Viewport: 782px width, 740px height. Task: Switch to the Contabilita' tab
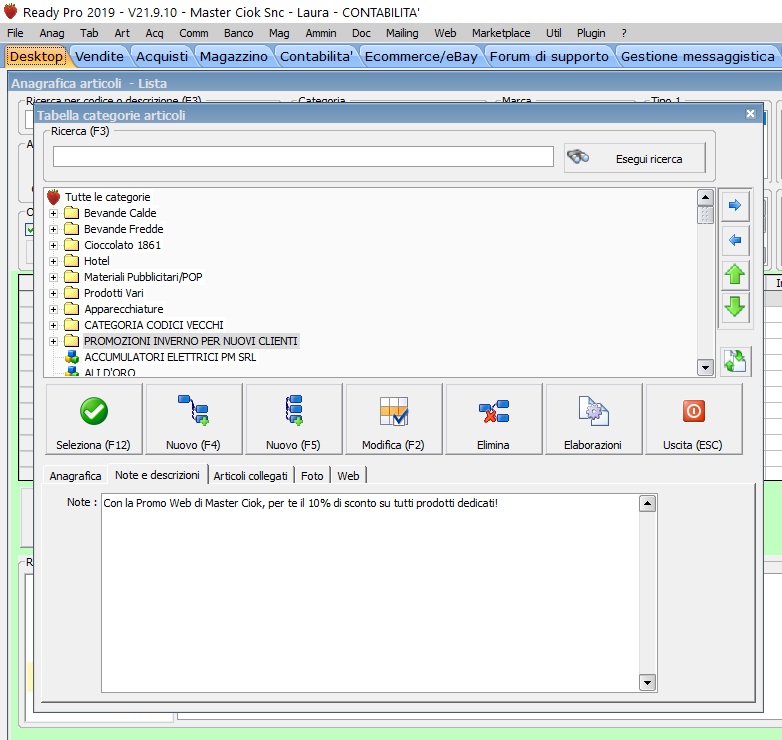pos(316,56)
